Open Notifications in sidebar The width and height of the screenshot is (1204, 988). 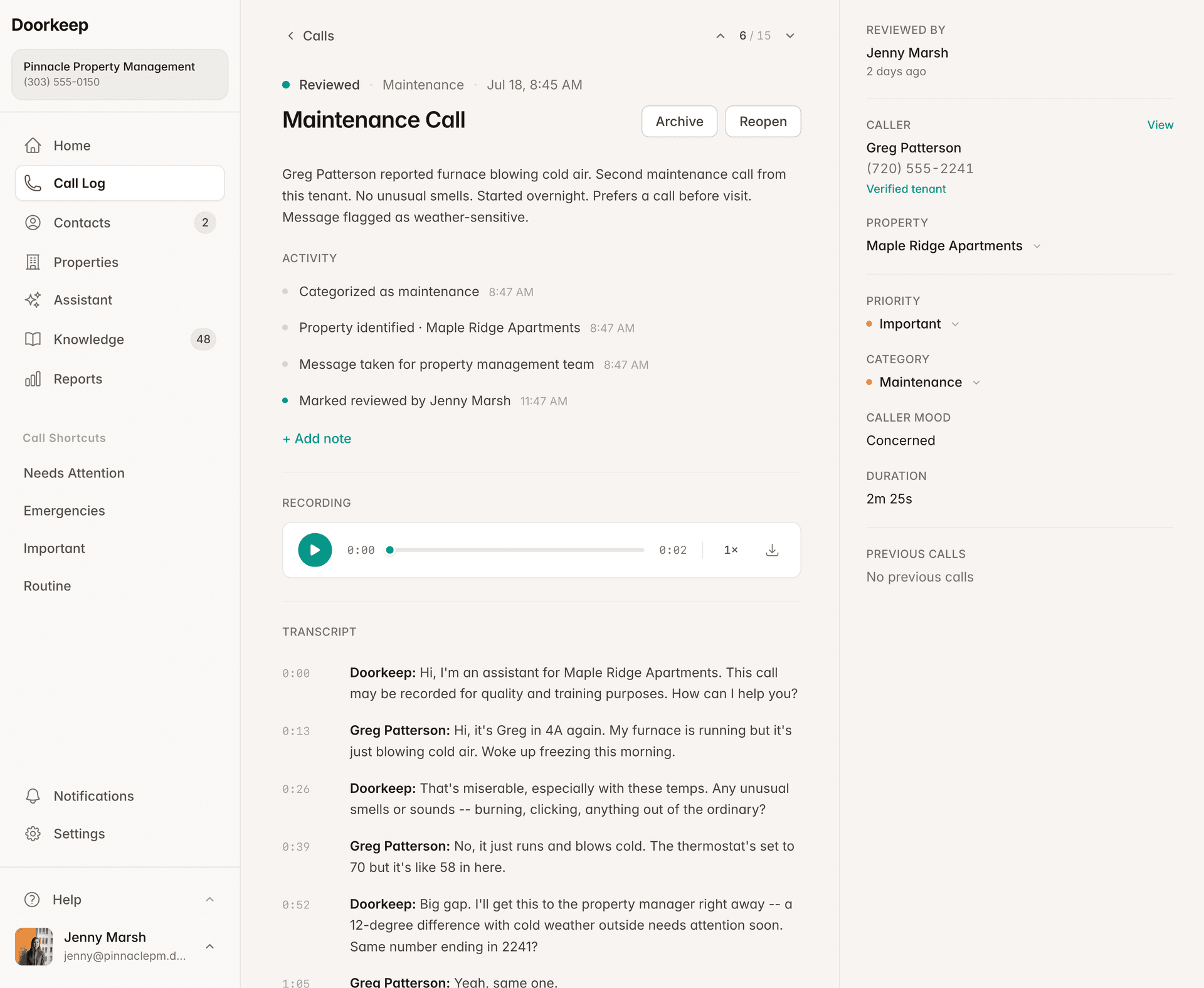coord(120,796)
